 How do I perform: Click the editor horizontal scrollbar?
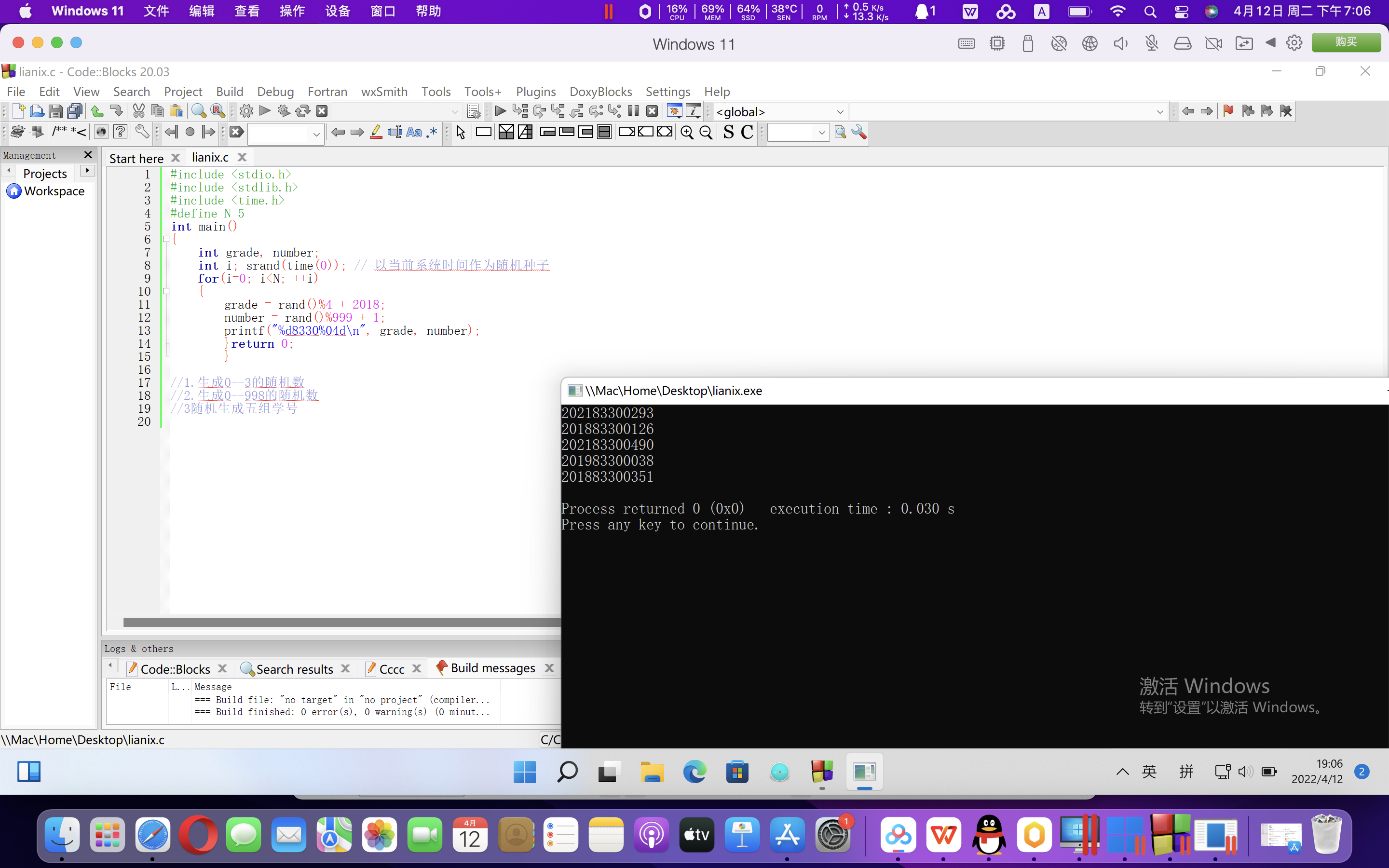point(341,622)
